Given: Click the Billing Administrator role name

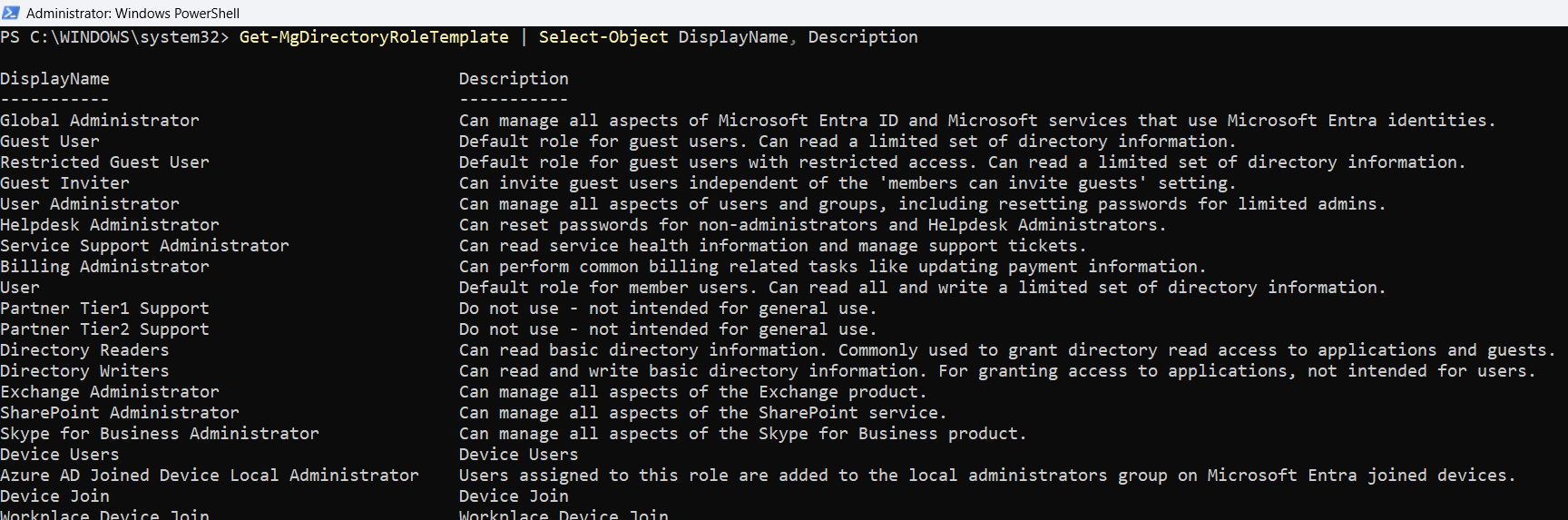Looking at the screenshot, I should [104, 267].
